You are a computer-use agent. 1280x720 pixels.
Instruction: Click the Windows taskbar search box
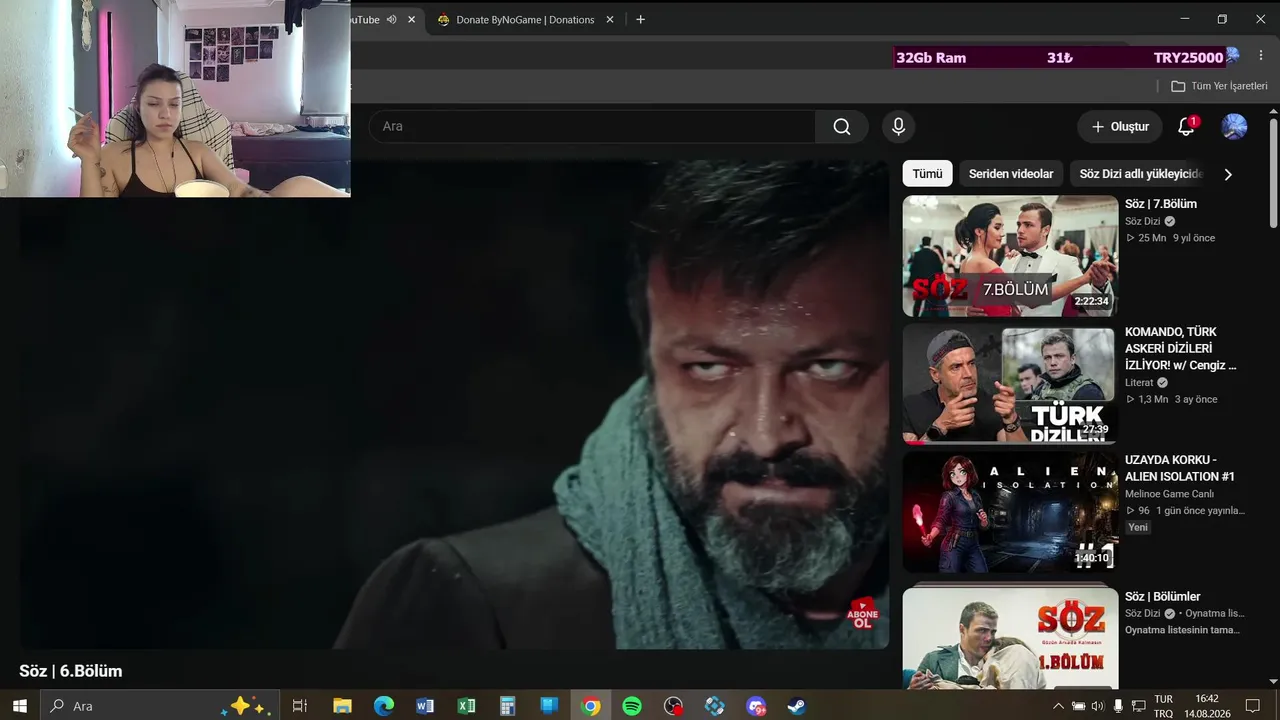[x=159, y=706]
